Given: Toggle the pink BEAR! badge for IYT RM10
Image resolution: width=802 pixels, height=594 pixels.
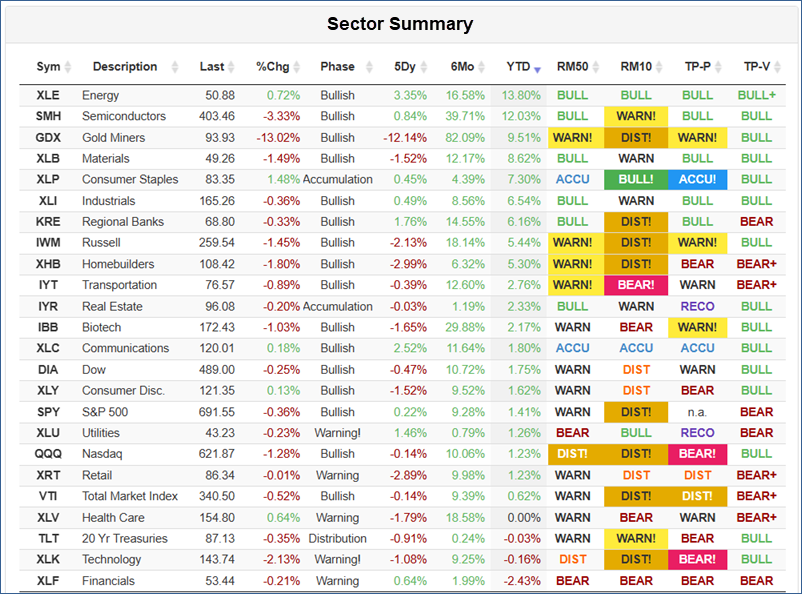Looking at the screenshot, I should [636, 285].
